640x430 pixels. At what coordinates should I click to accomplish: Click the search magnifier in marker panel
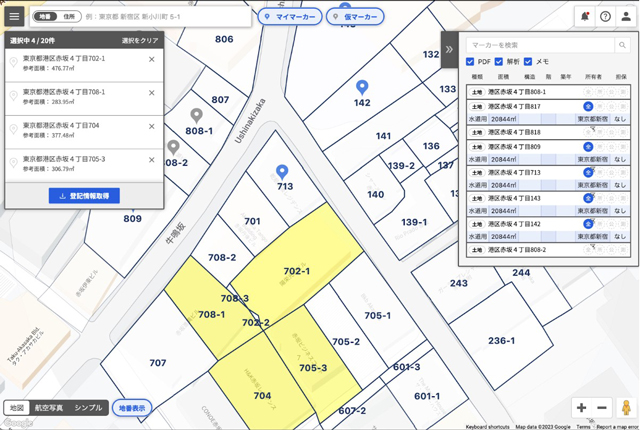(x=622, y=45)
